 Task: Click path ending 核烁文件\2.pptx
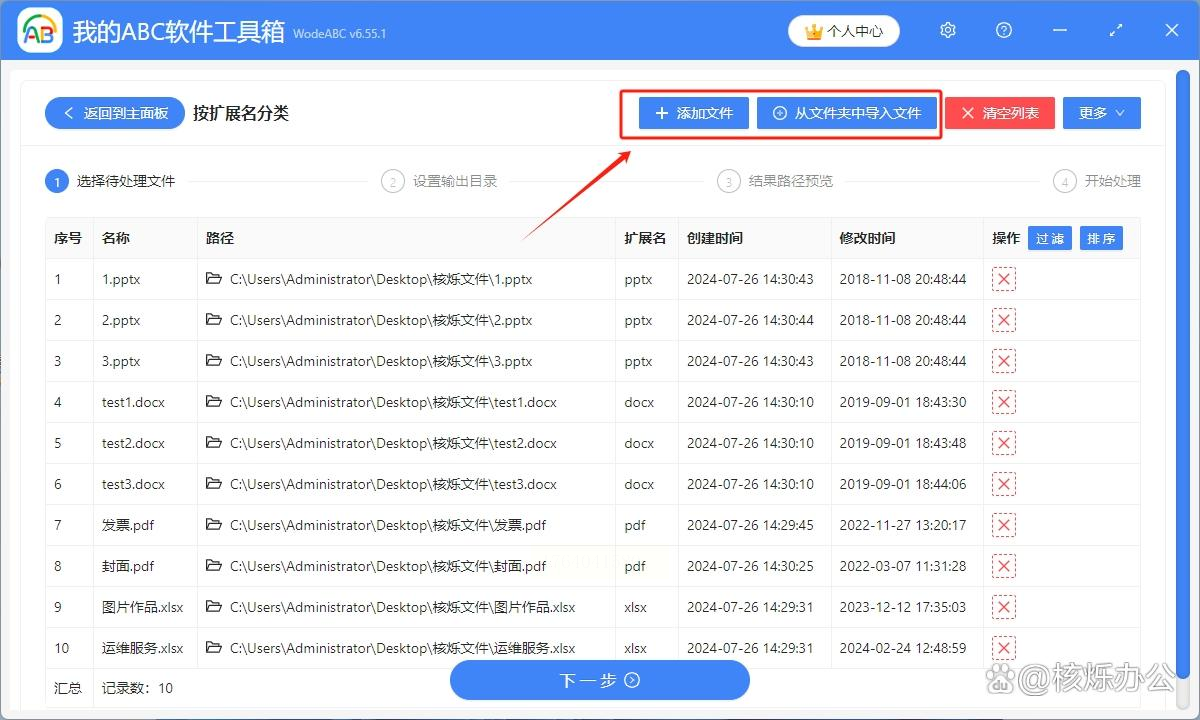tap(381, 320)
